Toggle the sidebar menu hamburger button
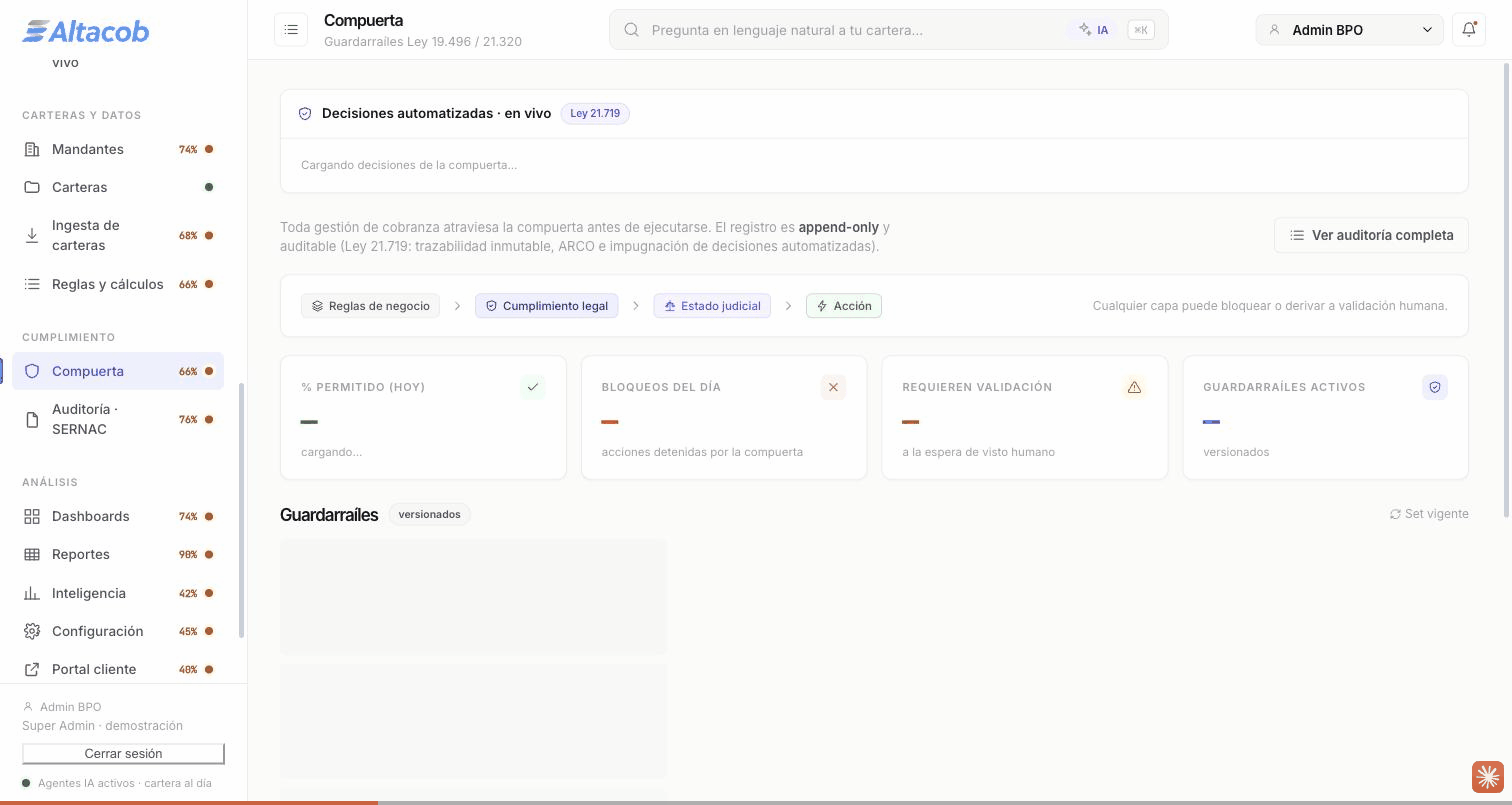The image size is (1512, 805). pyautogui.click(x=291, y=30)
